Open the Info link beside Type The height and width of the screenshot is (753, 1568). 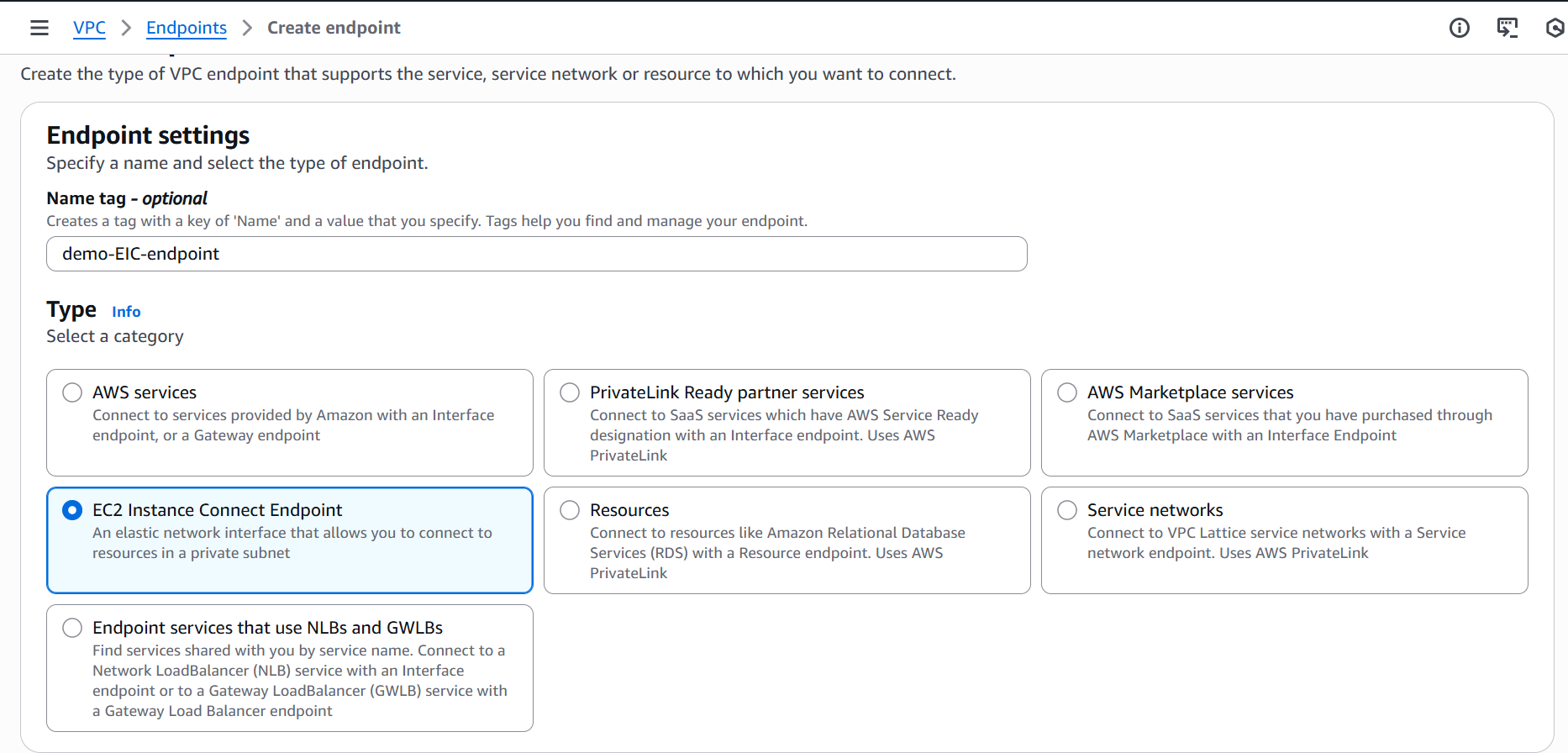coord(126,312)
